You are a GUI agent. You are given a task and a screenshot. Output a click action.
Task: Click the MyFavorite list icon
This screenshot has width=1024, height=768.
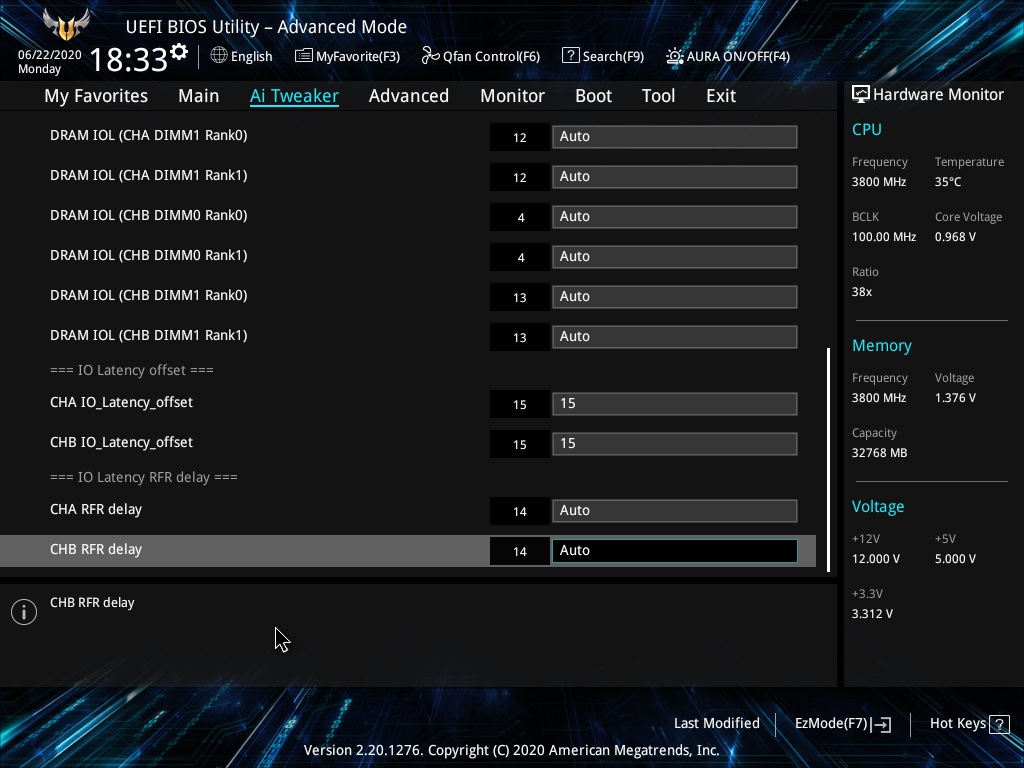(x=304, y=56)
